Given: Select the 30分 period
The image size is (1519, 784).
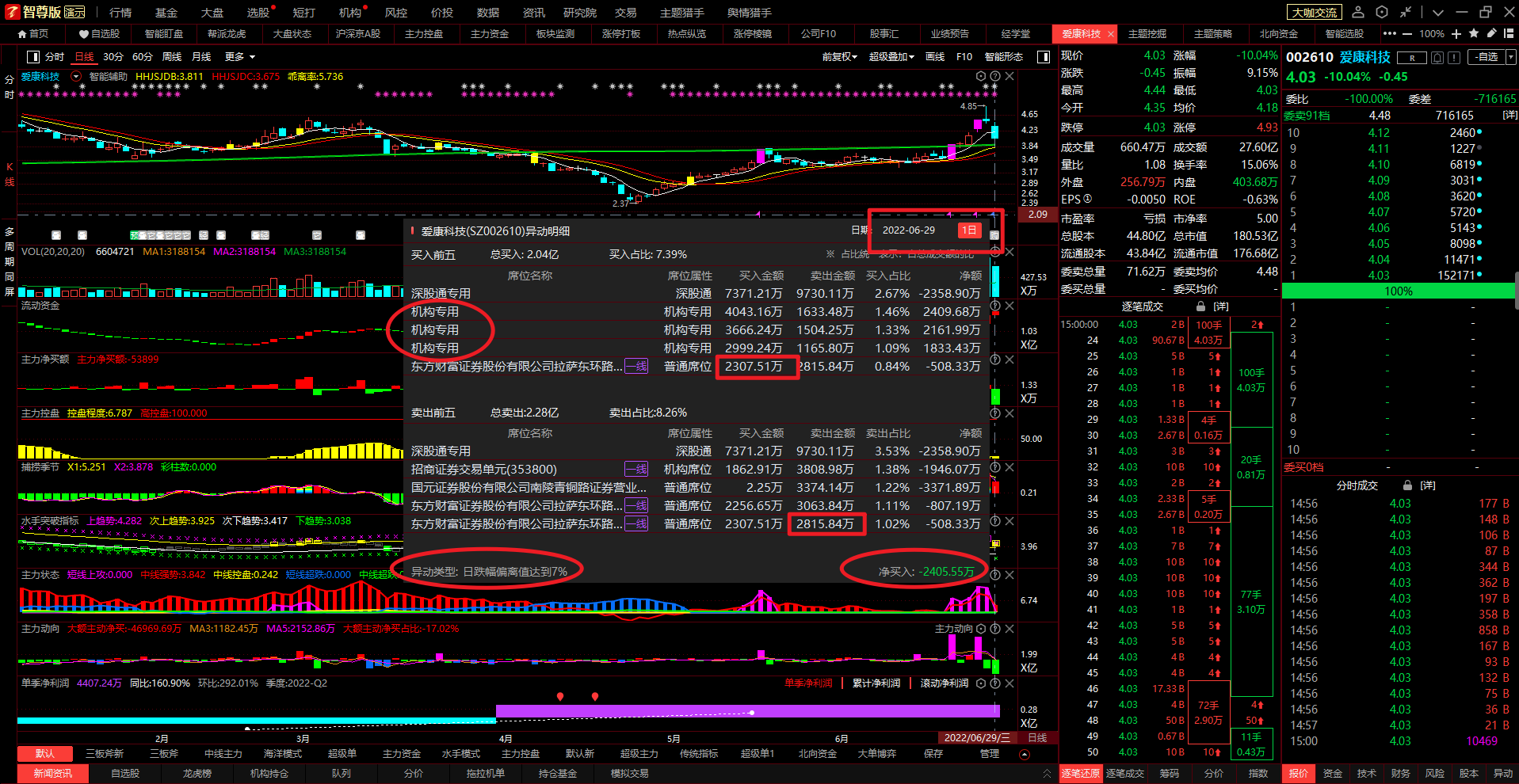Looking at the screenshot, I should tap(113, 57).
